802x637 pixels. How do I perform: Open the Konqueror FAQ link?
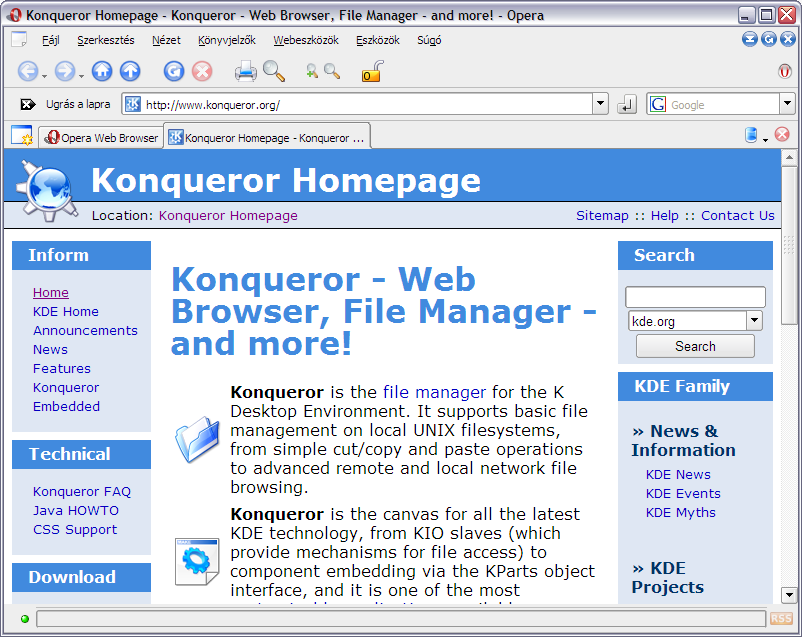[x=82, y=492]
